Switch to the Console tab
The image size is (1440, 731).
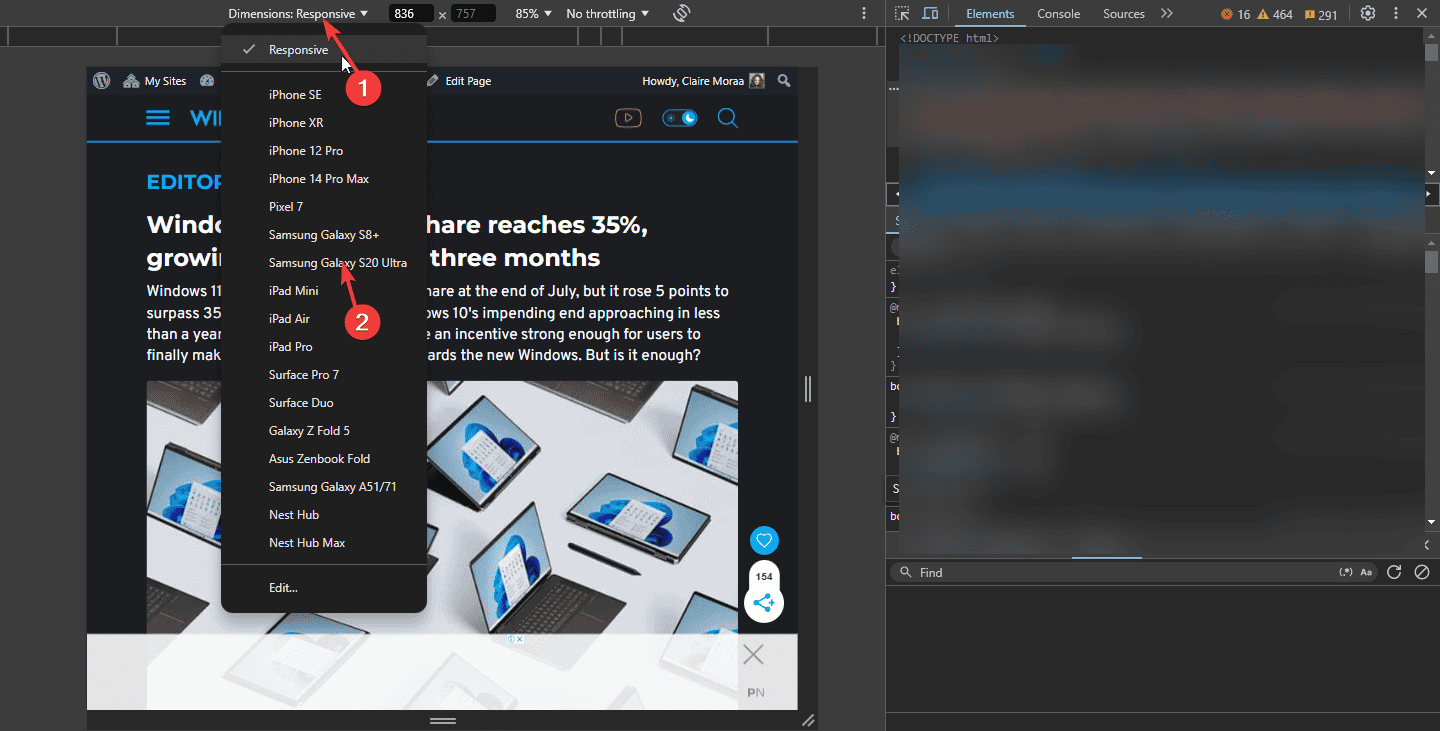[x=1058, y=14]
